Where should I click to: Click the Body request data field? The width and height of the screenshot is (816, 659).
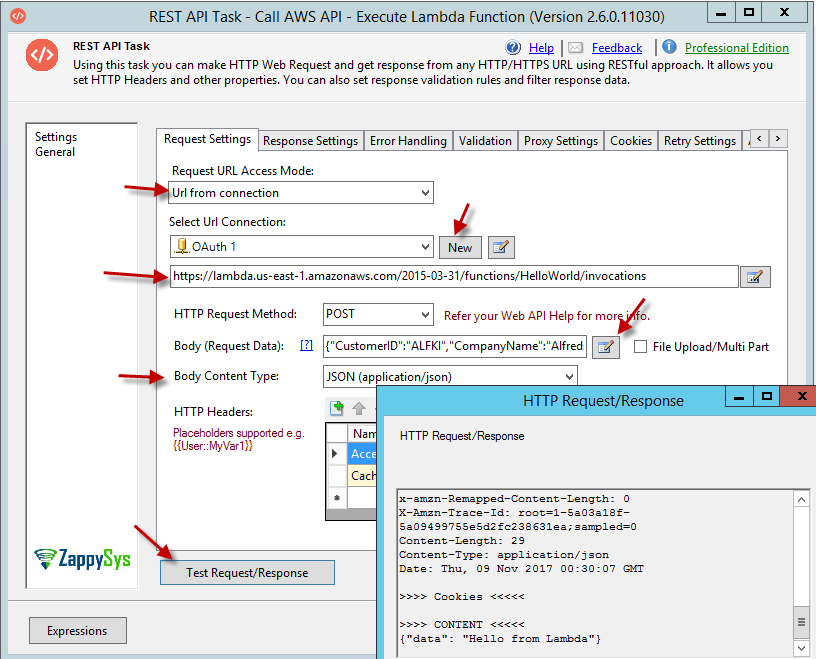[x=455, y=346]
